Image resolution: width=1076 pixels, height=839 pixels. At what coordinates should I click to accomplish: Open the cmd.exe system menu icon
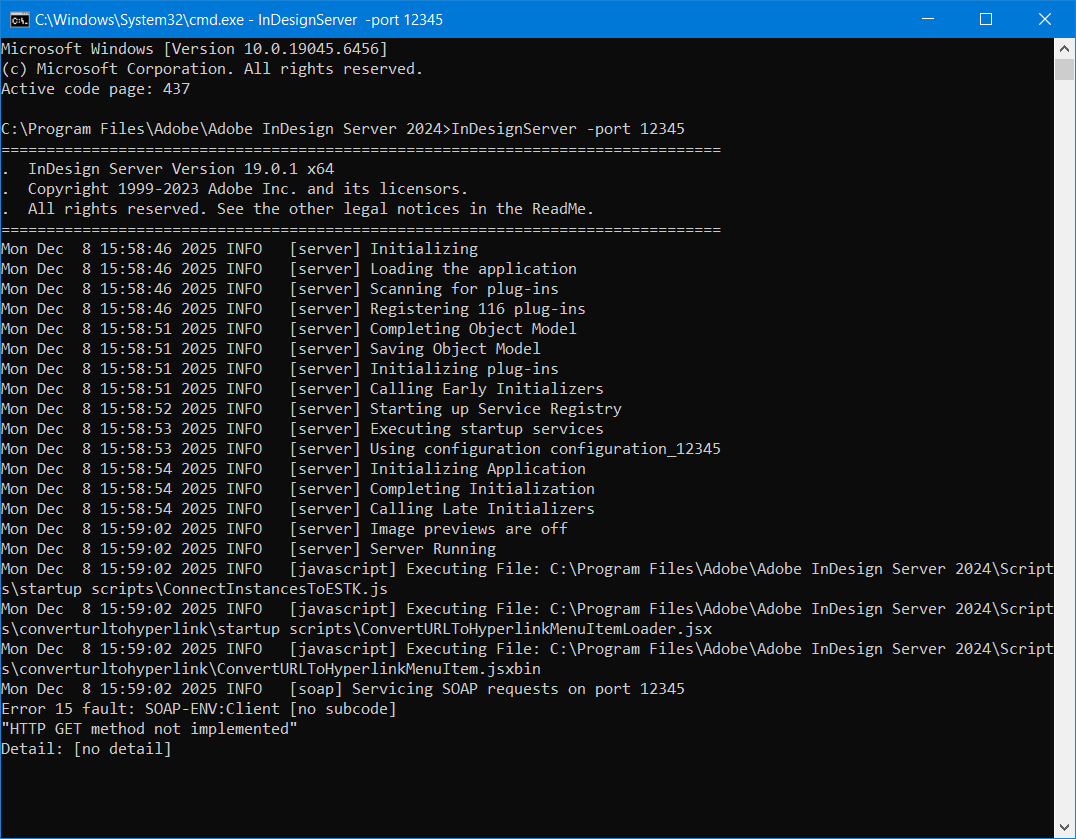(18, 19)
